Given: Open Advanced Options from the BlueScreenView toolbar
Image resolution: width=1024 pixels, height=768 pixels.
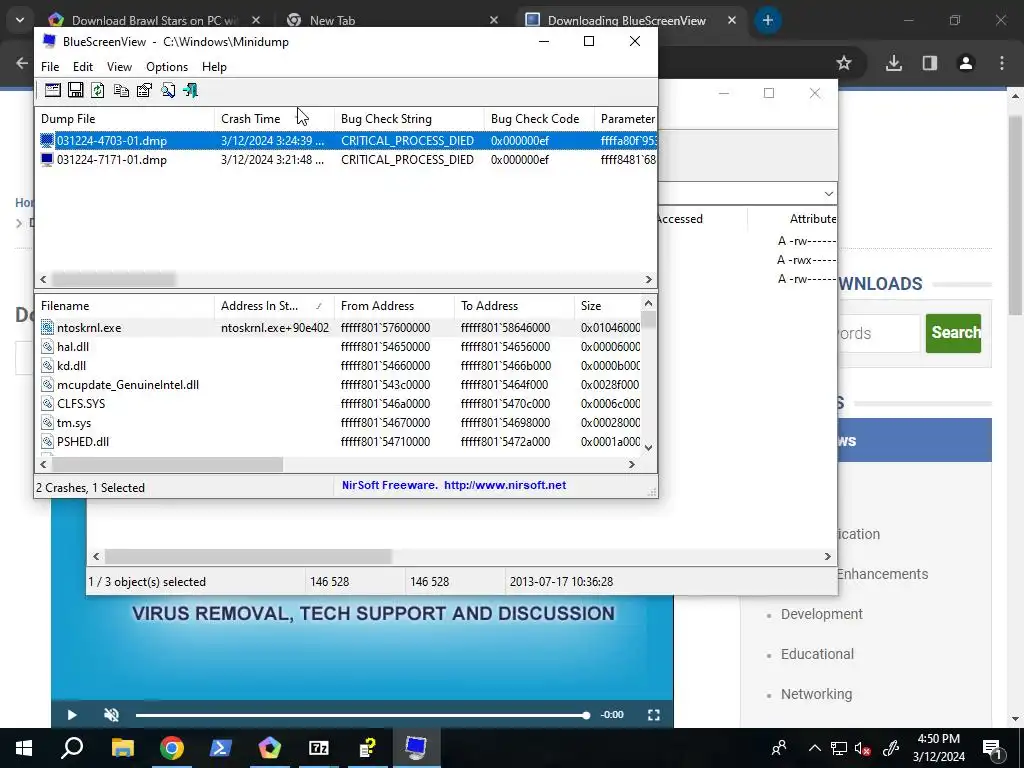Looking at the screenshot, I should pos(53,90).
